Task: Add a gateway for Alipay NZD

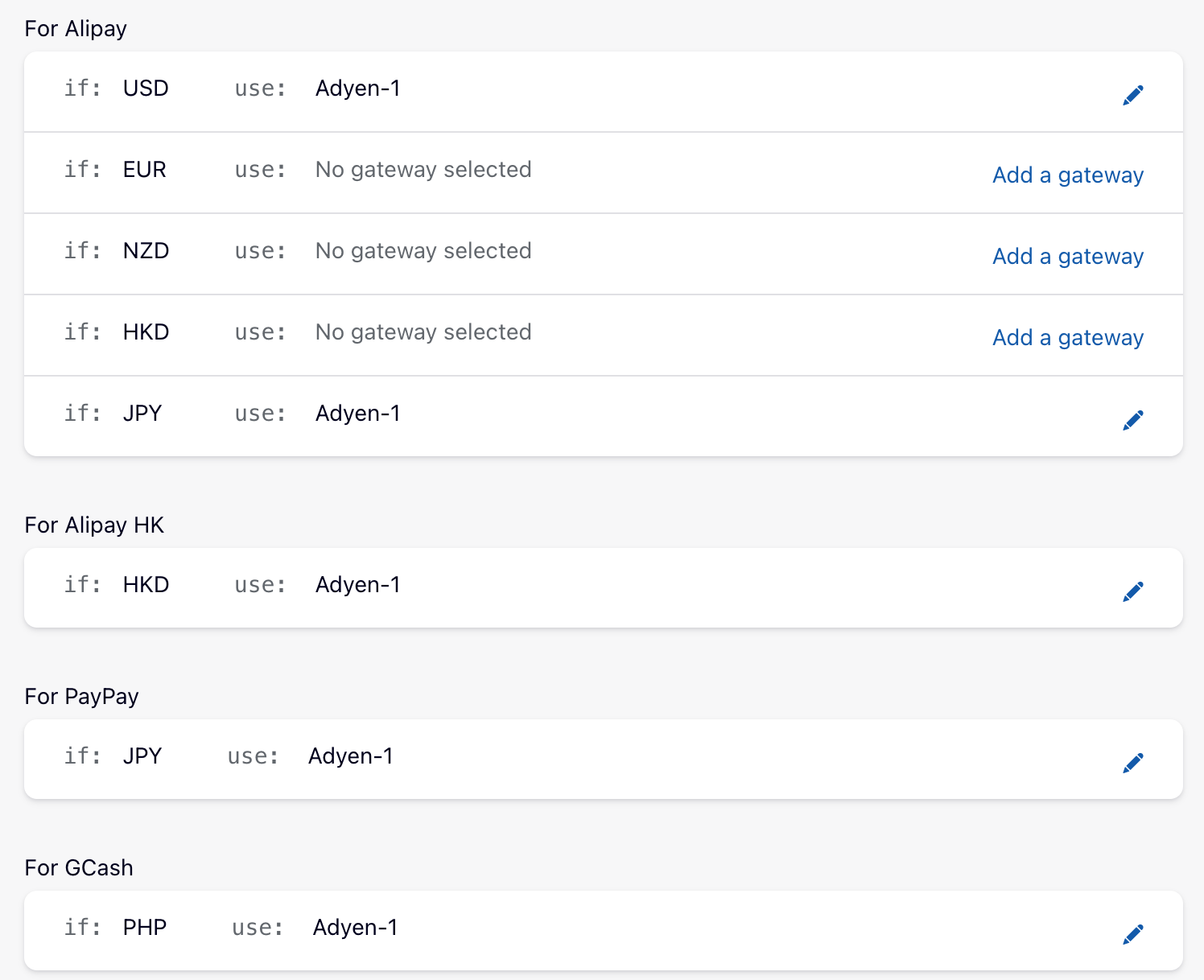Action: point(1068,257)
